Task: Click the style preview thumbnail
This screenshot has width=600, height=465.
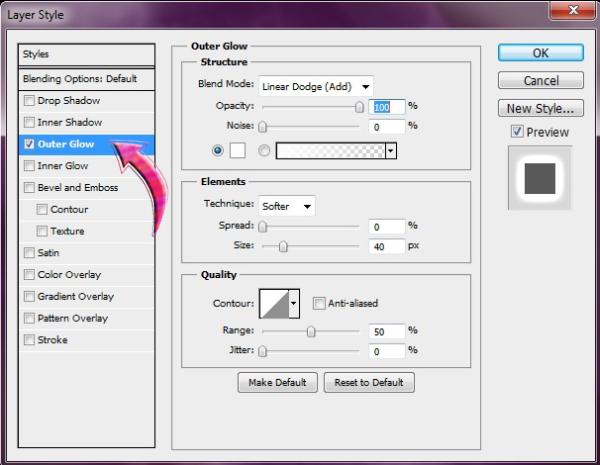Action: coord(540,178)
